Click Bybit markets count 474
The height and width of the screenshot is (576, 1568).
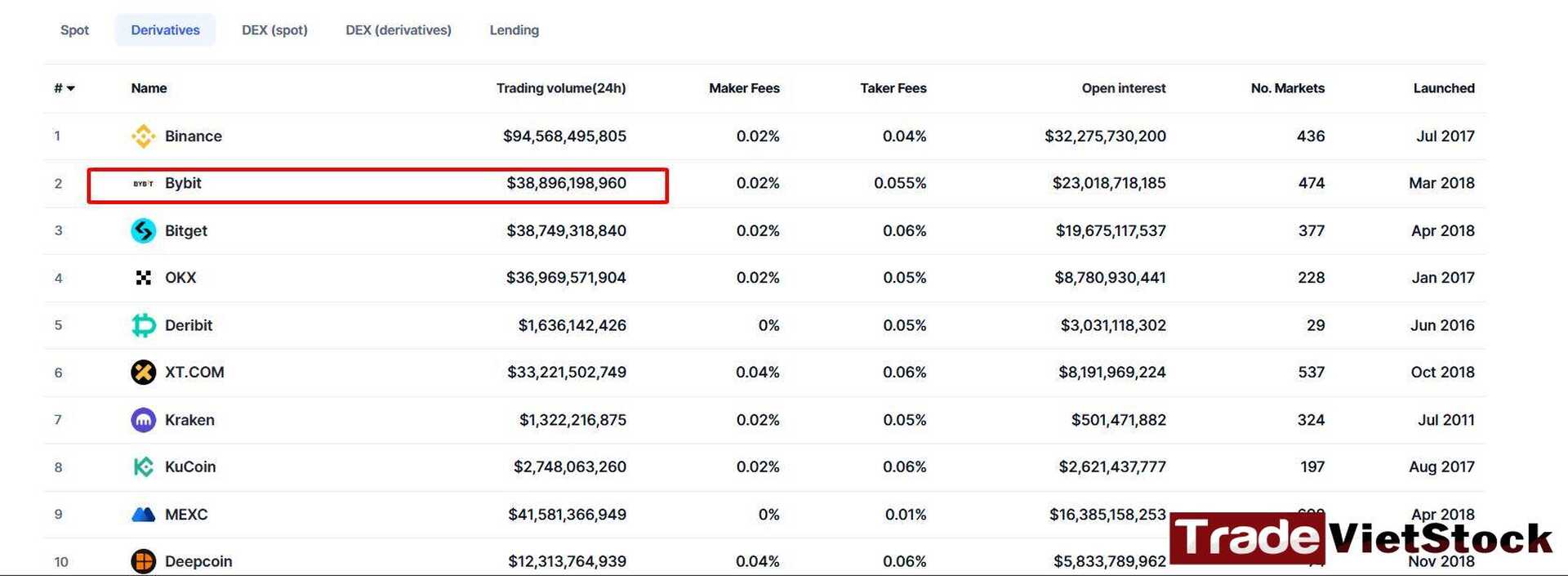coord(1312,183)
